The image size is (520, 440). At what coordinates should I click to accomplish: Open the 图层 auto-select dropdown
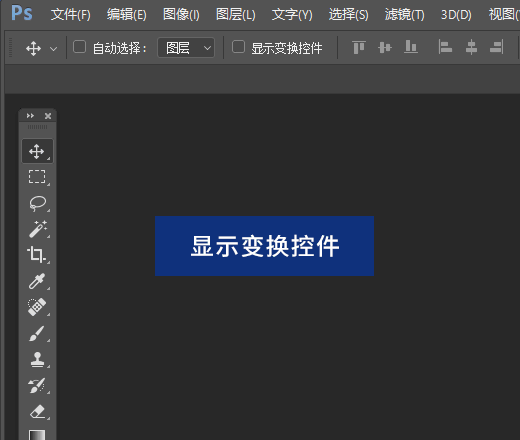pyautogui.click(x=186, y=48)
